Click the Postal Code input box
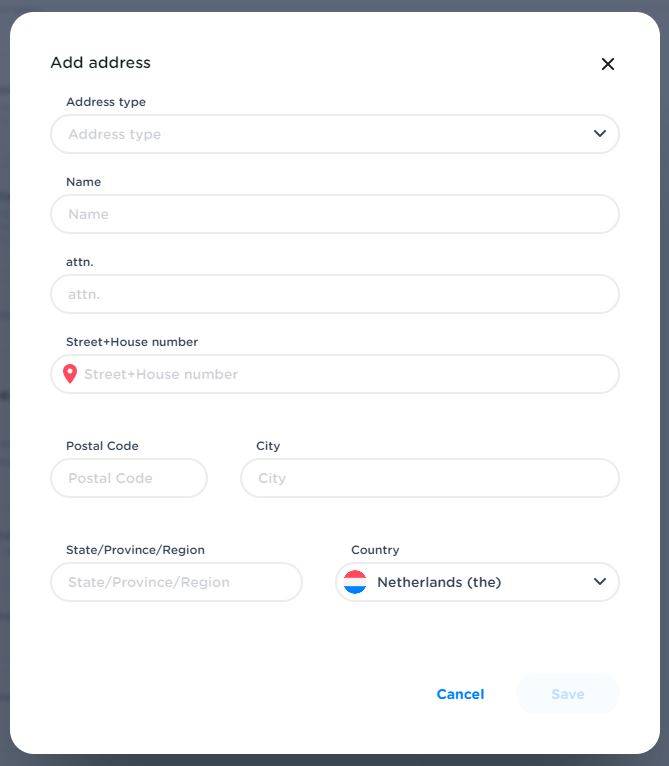669x766 pixels. point(129,478)
